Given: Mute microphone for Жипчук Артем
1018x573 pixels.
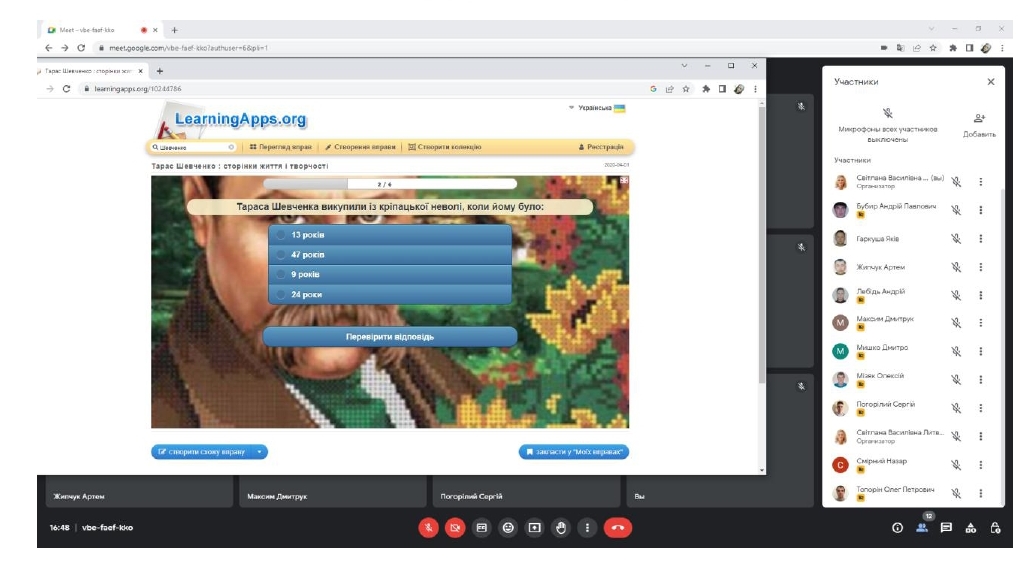Looking at the screenshot, I should 956,267.
